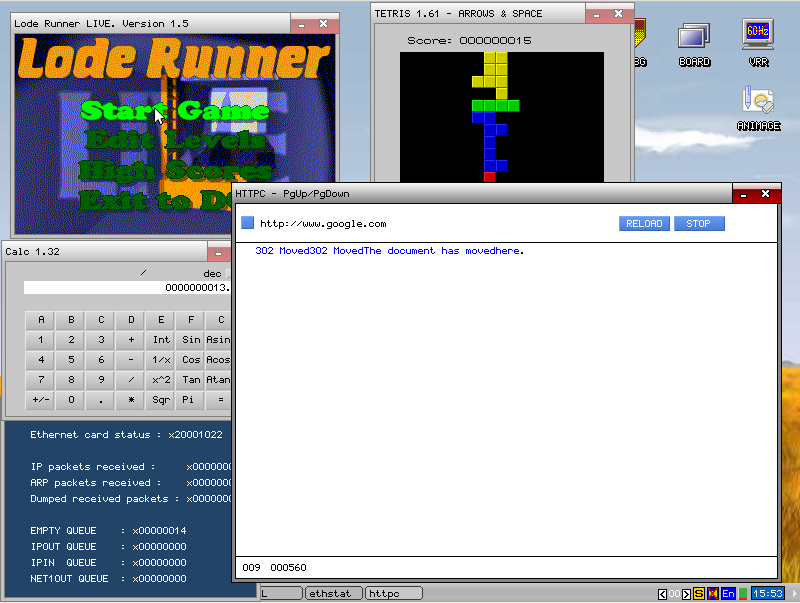Click RELOAD in the HTTPC window
800x603 pixels.
[x=644, y=223]
